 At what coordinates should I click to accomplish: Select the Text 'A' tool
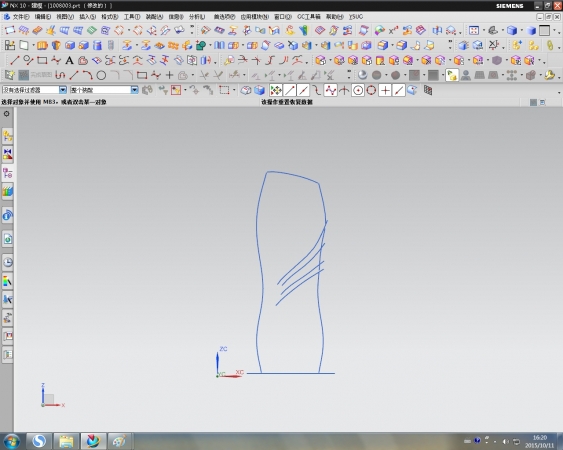coord(69,60)
